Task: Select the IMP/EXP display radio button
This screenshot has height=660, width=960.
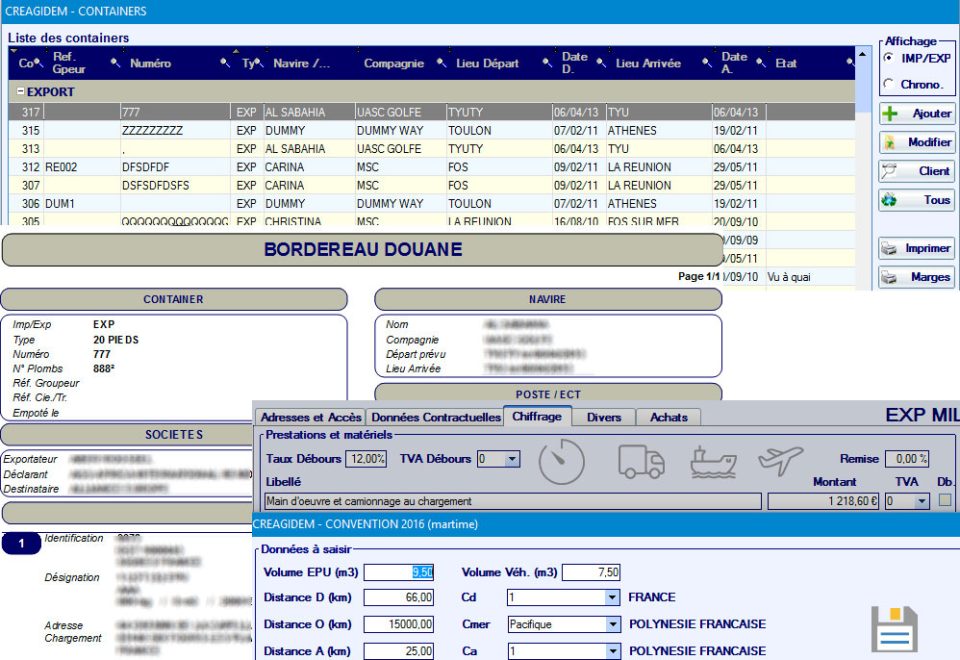Action: [888, 58]
